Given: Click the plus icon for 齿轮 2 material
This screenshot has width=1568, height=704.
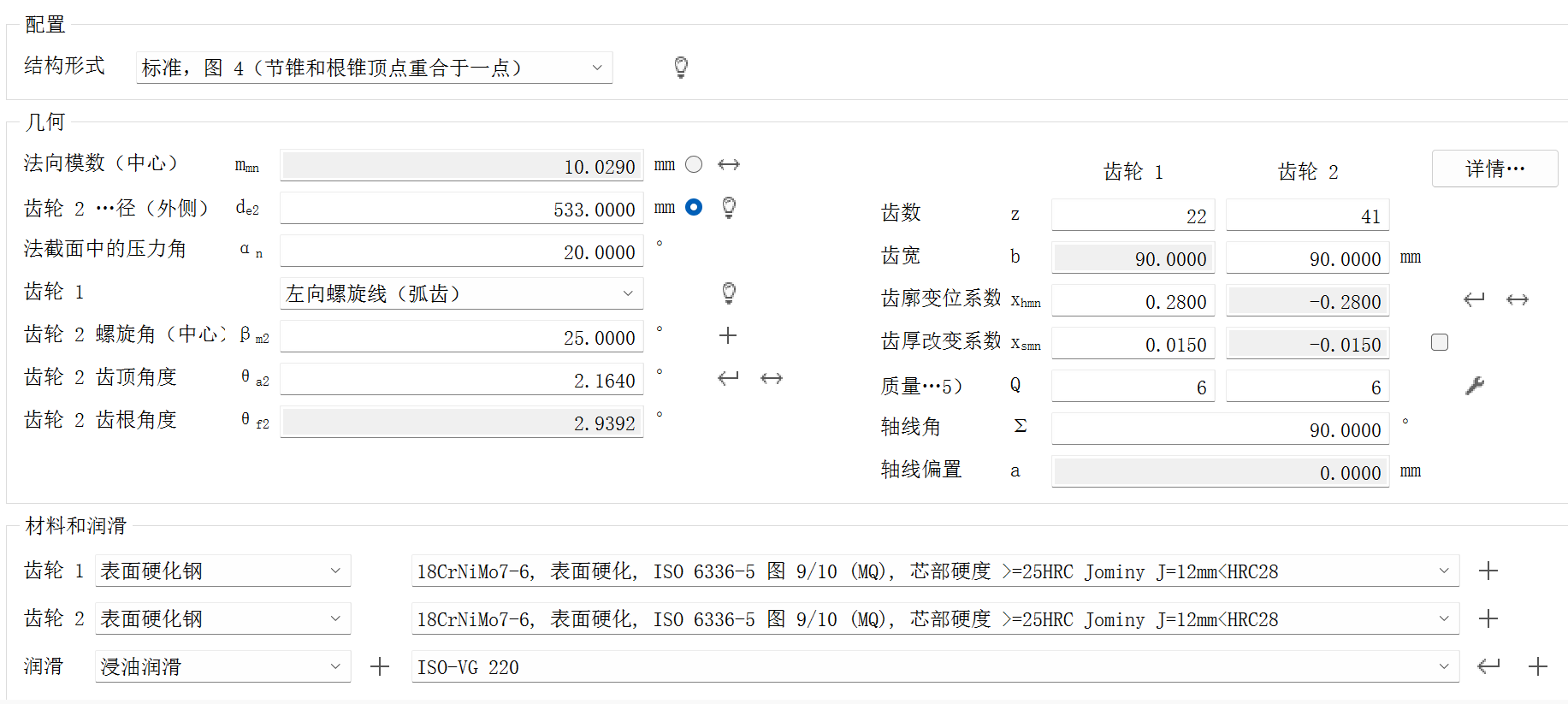Looking at the screenshot, I should tap(1488, 618).
